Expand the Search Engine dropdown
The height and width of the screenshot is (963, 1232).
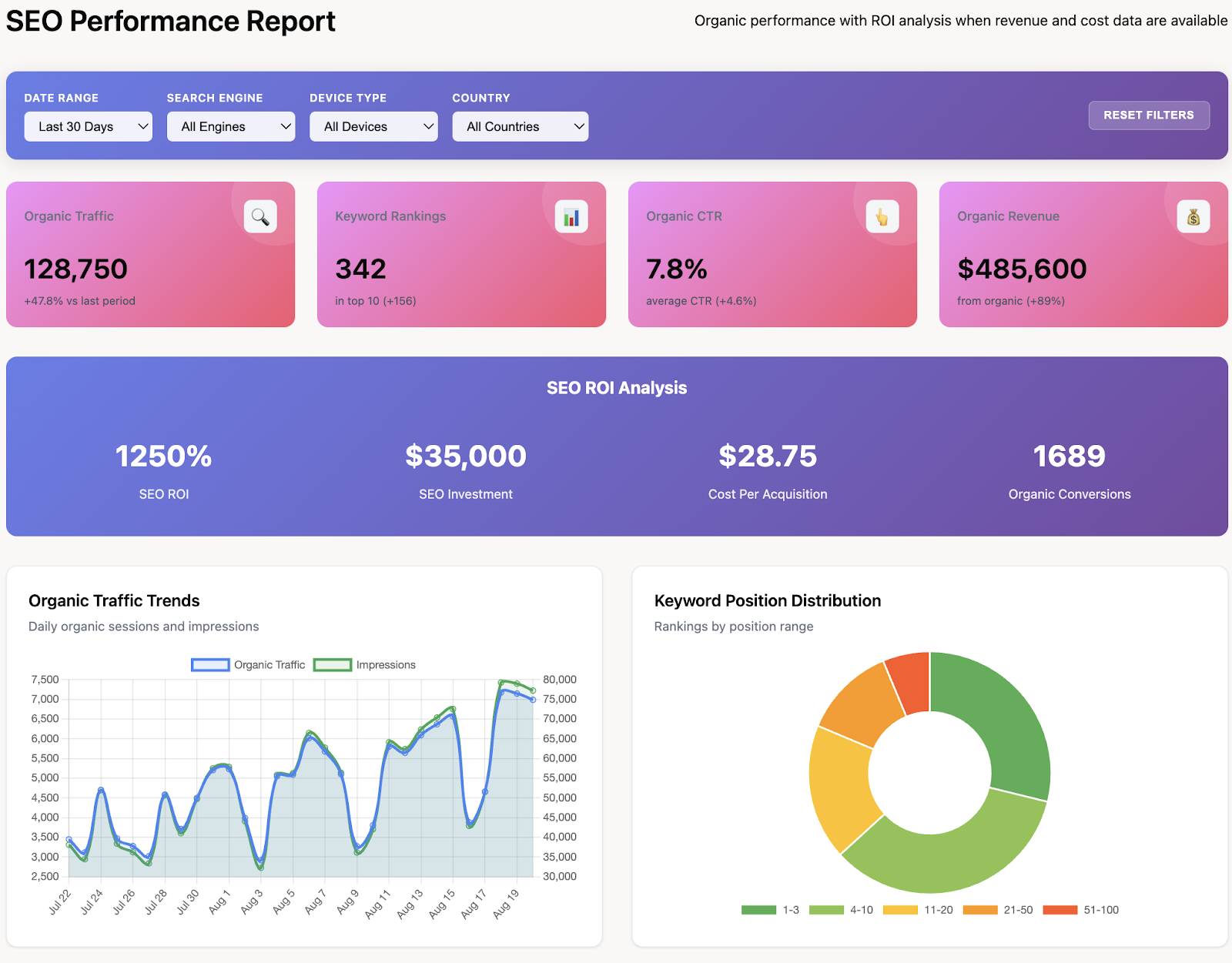tap(231, 127)
